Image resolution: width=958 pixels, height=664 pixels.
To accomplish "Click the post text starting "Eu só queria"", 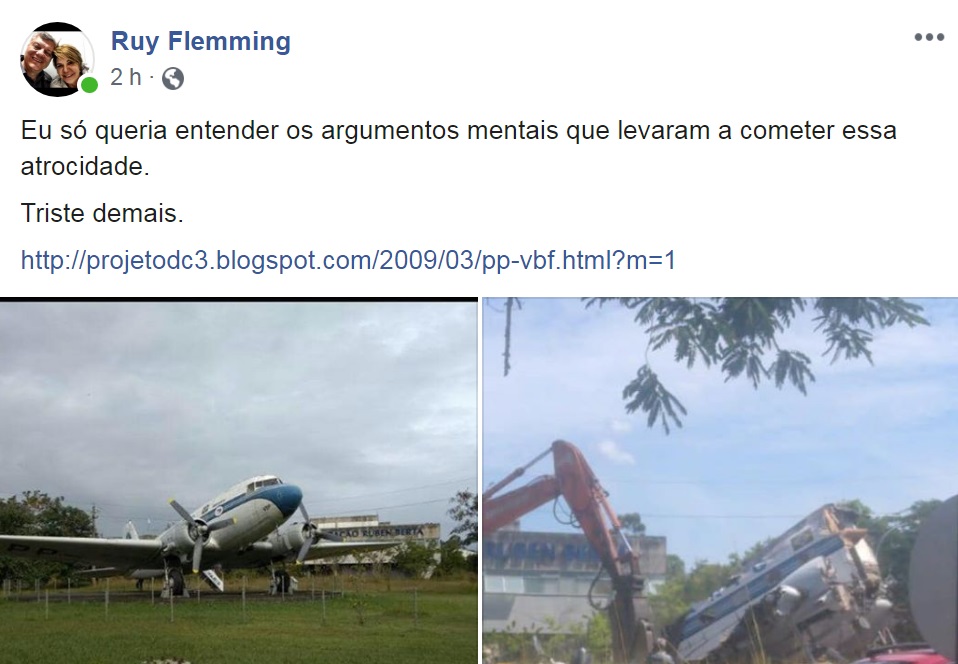I will click(458, 148).
